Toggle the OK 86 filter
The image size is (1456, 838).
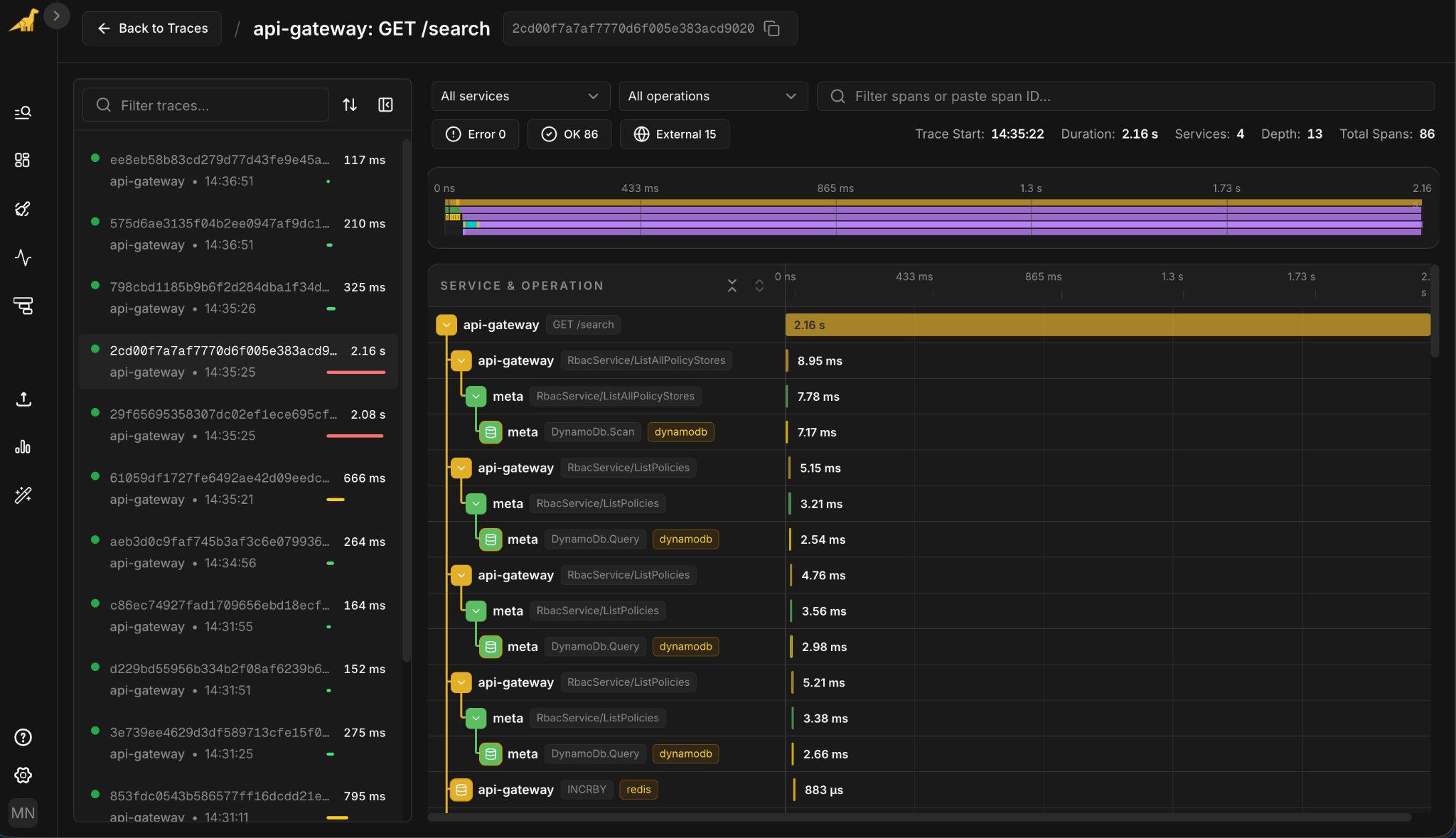point(569,134)
